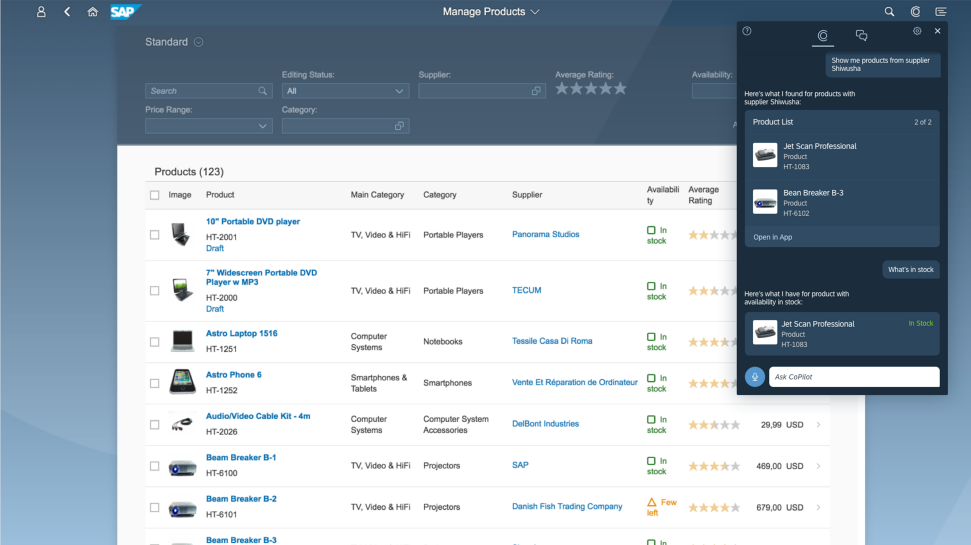Select the 7" Widescreen Portable DVD row checkbox
The height and width of the screenshot is (545, 971).
click(x=154, y=290)
